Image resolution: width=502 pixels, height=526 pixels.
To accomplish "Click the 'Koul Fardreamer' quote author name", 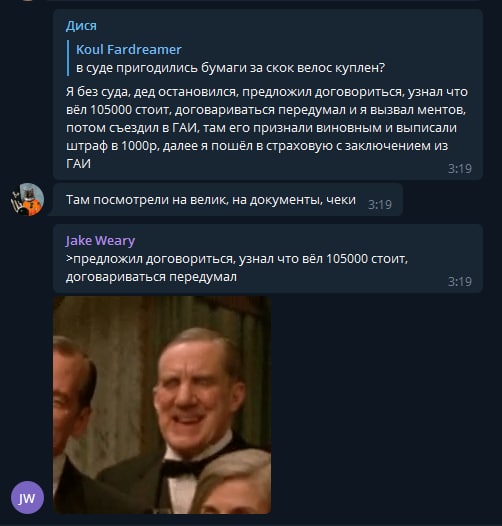I will [129, 50].
